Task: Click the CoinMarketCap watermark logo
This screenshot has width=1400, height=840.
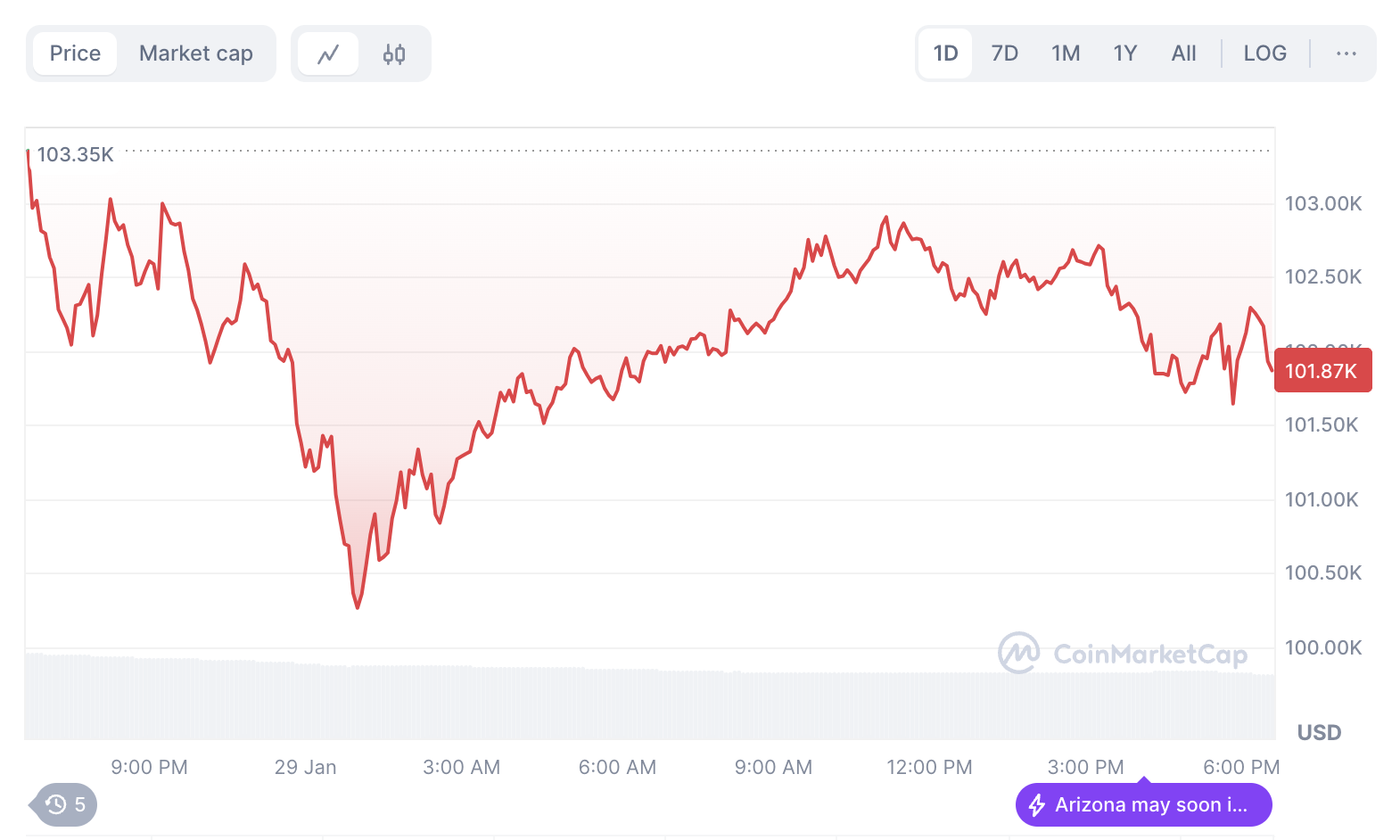Action: pyautogui.click(x=1018, y=653)
